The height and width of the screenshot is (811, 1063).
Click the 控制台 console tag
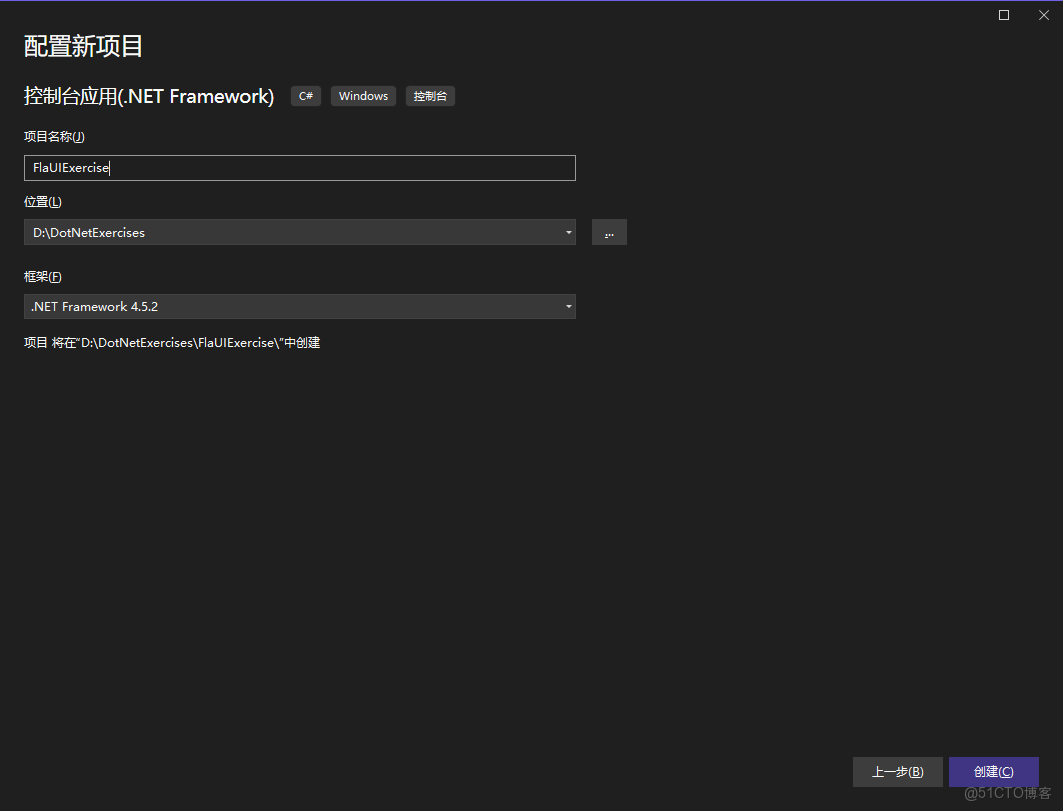click(430, 96)
